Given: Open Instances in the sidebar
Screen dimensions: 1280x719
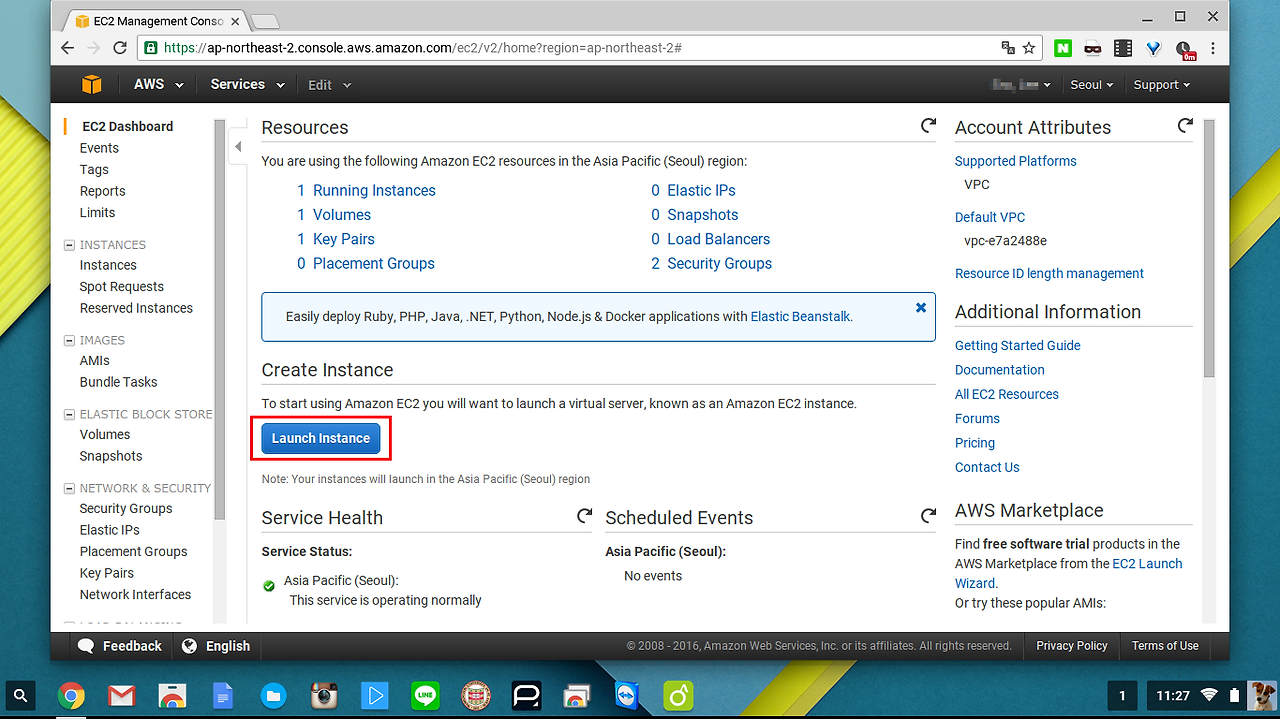Looking at the screenshot, I should click(x=108, y=265).
